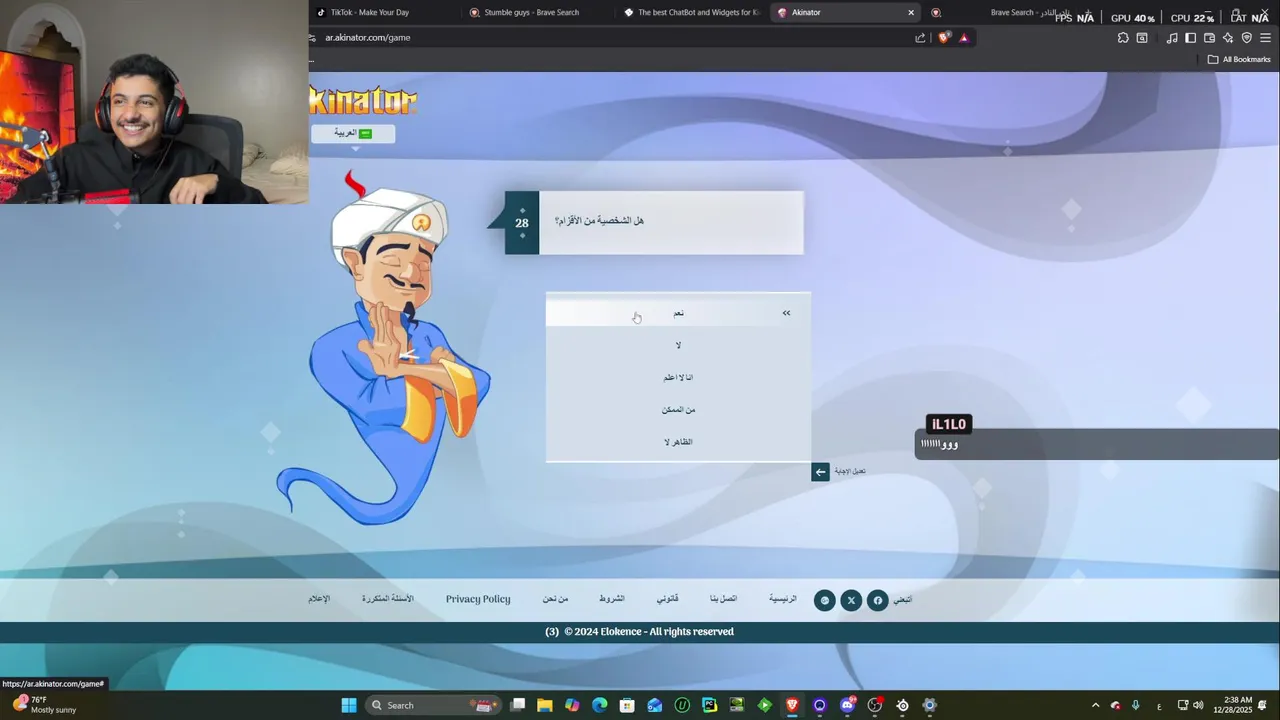Open the الإعلام footer link
The image size is (1280, 720).
tap(319, 599)
